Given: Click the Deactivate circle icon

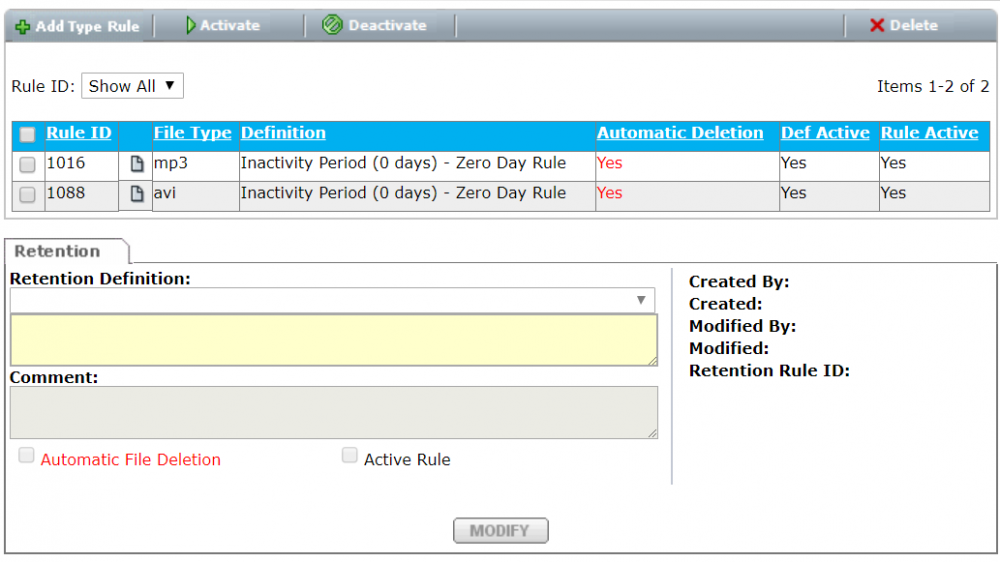Looking at the screenshot, I should [333, 26].
